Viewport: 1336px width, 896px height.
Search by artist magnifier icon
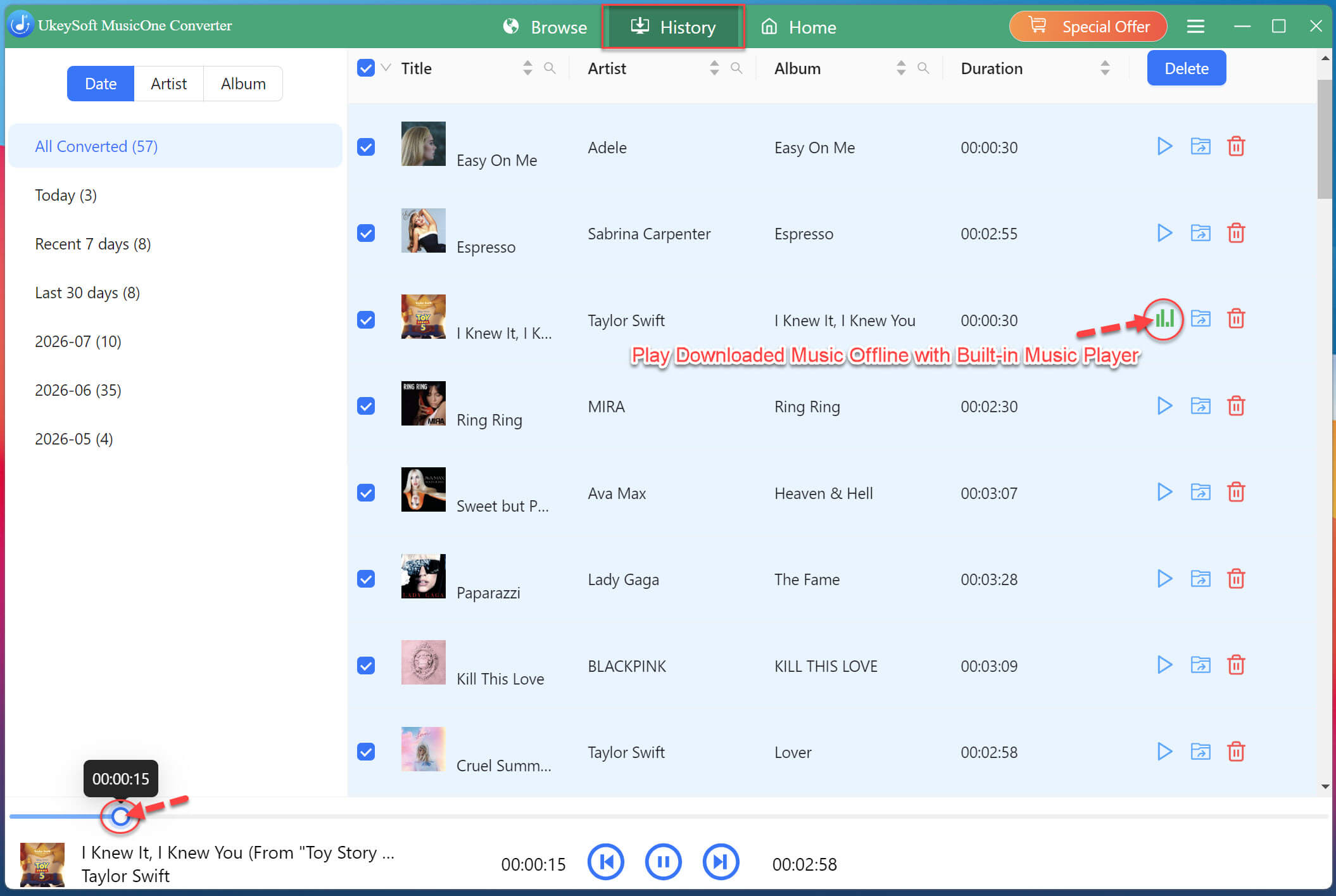736,68
